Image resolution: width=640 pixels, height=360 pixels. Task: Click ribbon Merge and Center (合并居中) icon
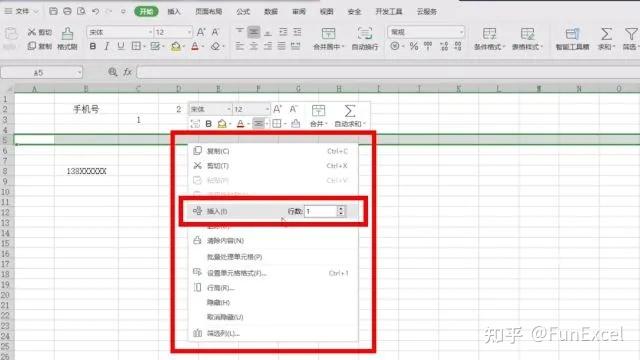(328, 34)
